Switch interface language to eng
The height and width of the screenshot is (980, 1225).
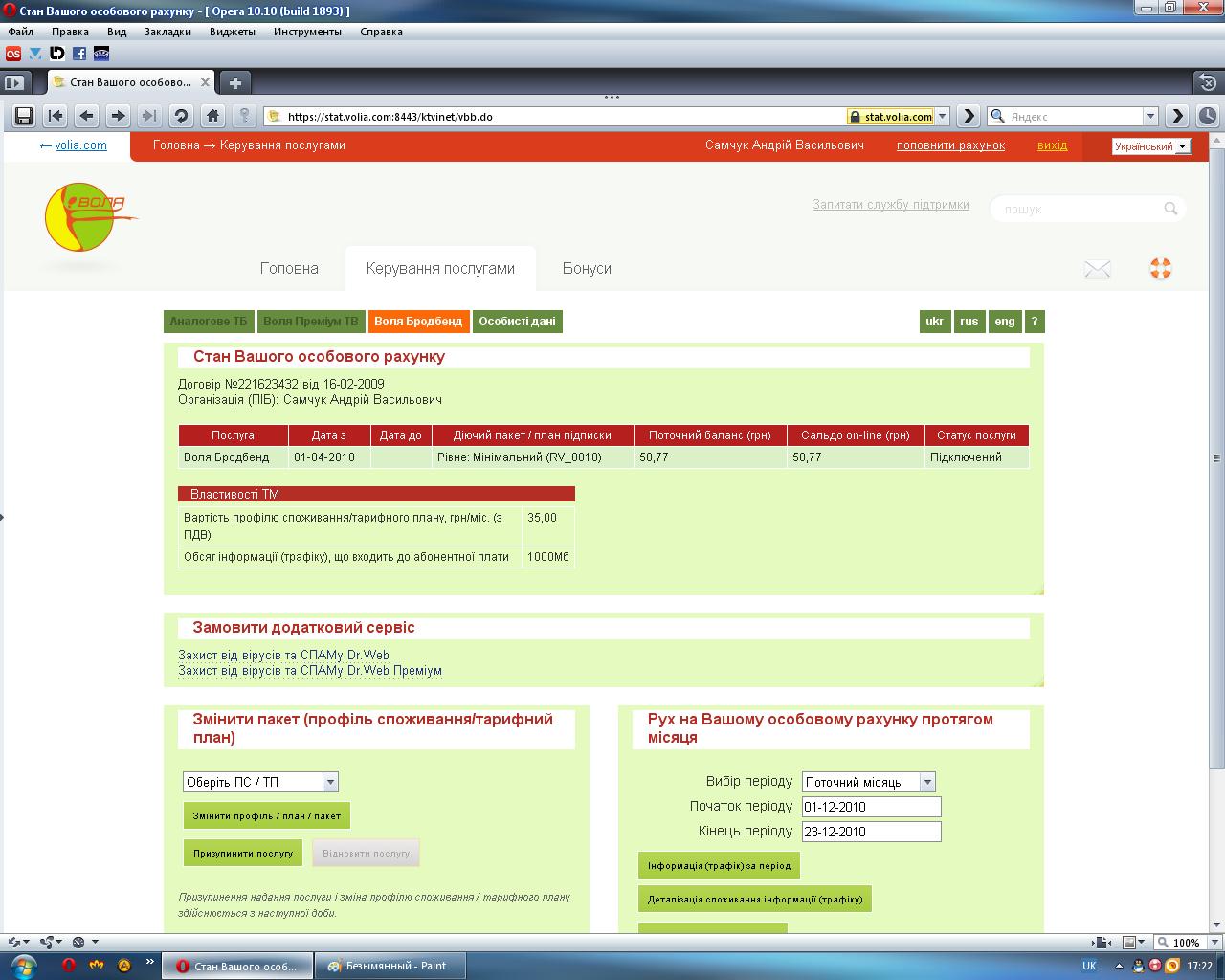pos(1005,322)
